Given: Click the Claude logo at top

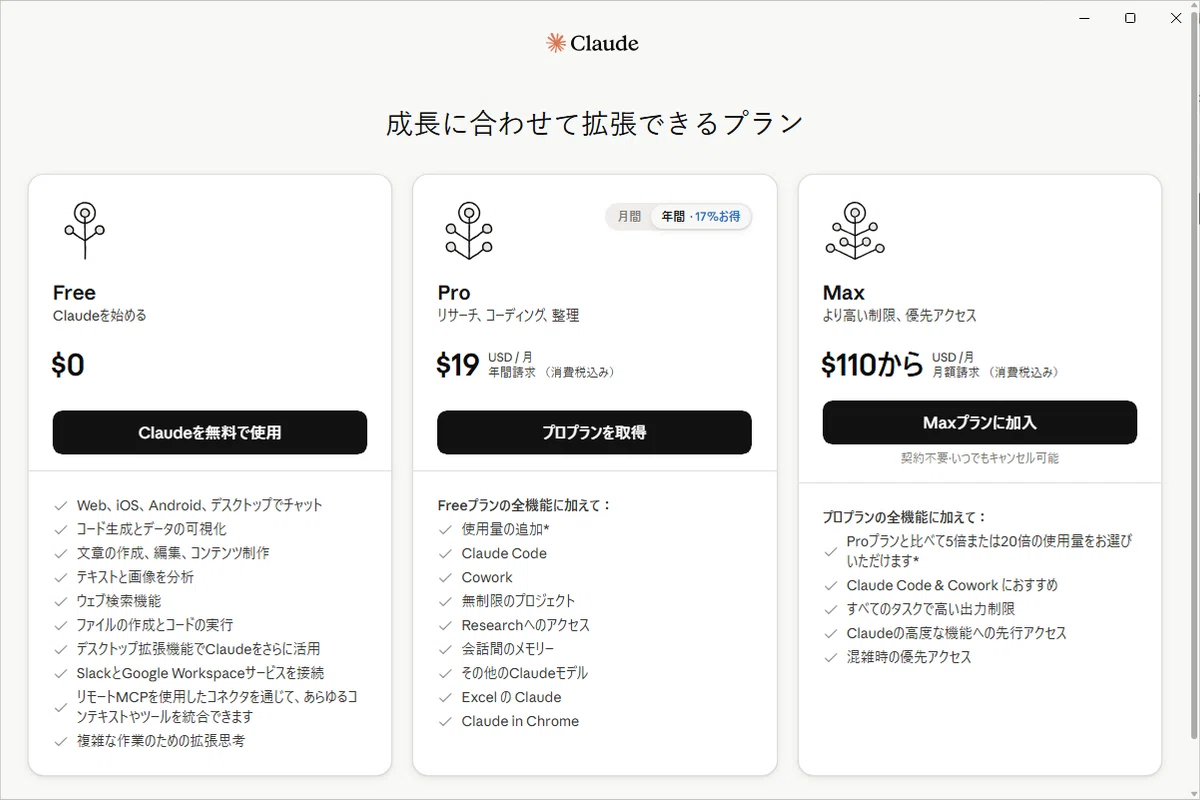Looking at the screenshot, I should tap(592, 43).
